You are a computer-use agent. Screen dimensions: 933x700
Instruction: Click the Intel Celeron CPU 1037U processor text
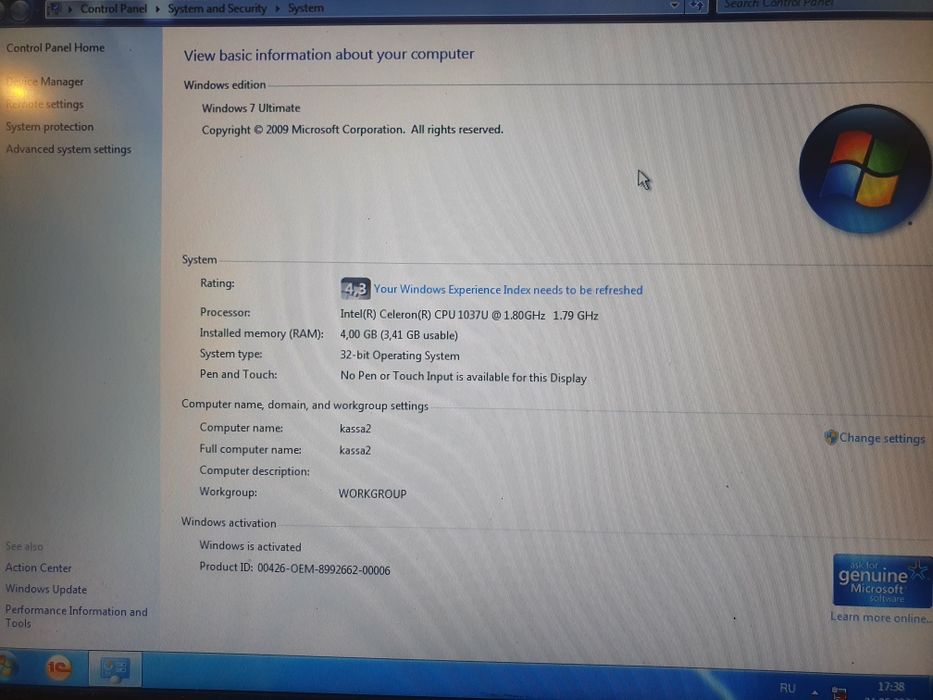point(469,315)
